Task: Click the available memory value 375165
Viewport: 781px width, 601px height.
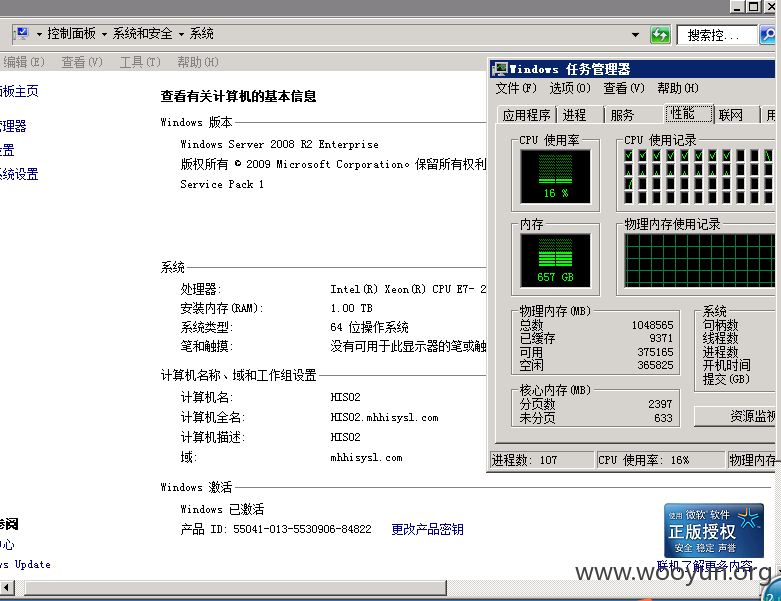Action: 655,352
